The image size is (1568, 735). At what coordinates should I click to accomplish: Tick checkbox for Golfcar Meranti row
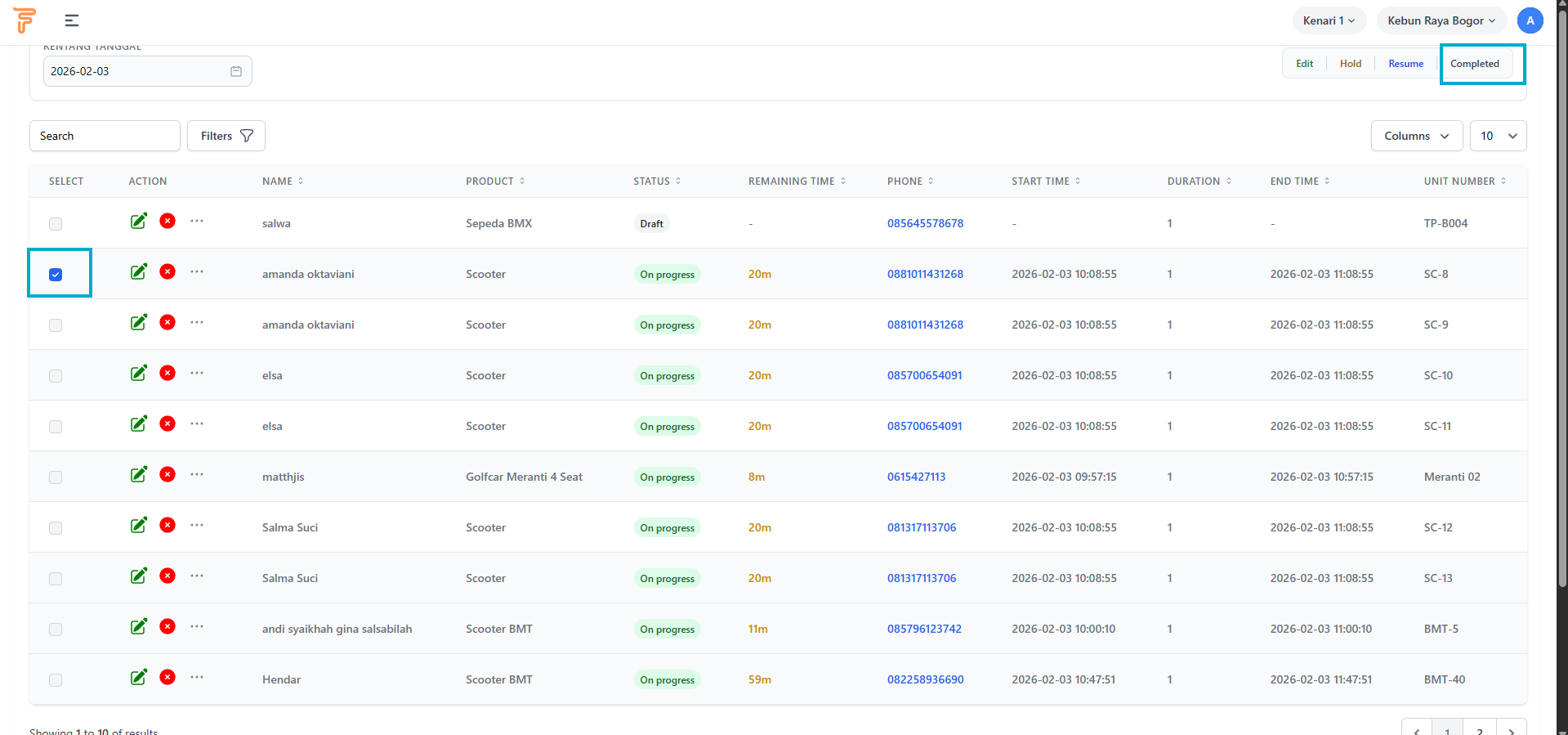click(56, 477)
